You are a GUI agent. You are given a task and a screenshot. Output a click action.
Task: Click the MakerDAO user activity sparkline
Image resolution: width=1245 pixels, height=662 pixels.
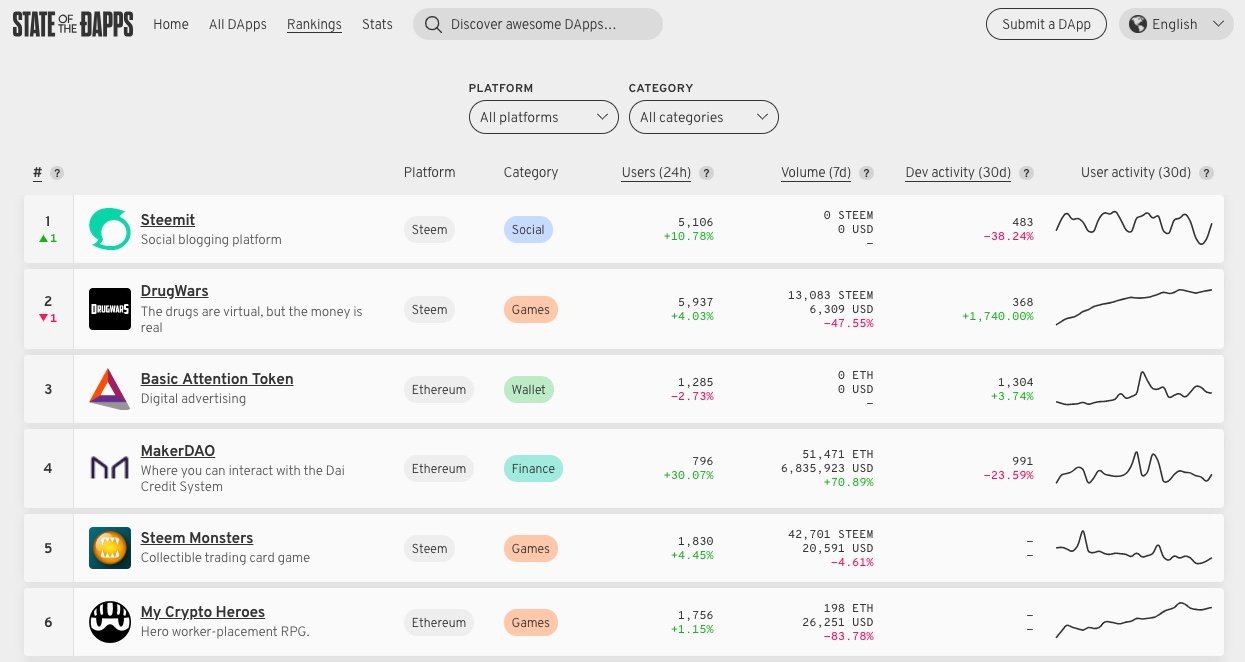point(1134,467)
